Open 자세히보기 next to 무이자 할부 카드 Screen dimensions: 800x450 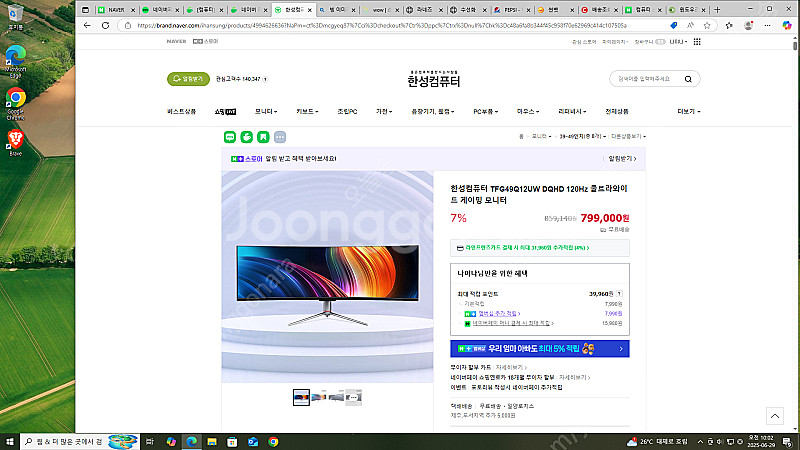click(511, 367)
